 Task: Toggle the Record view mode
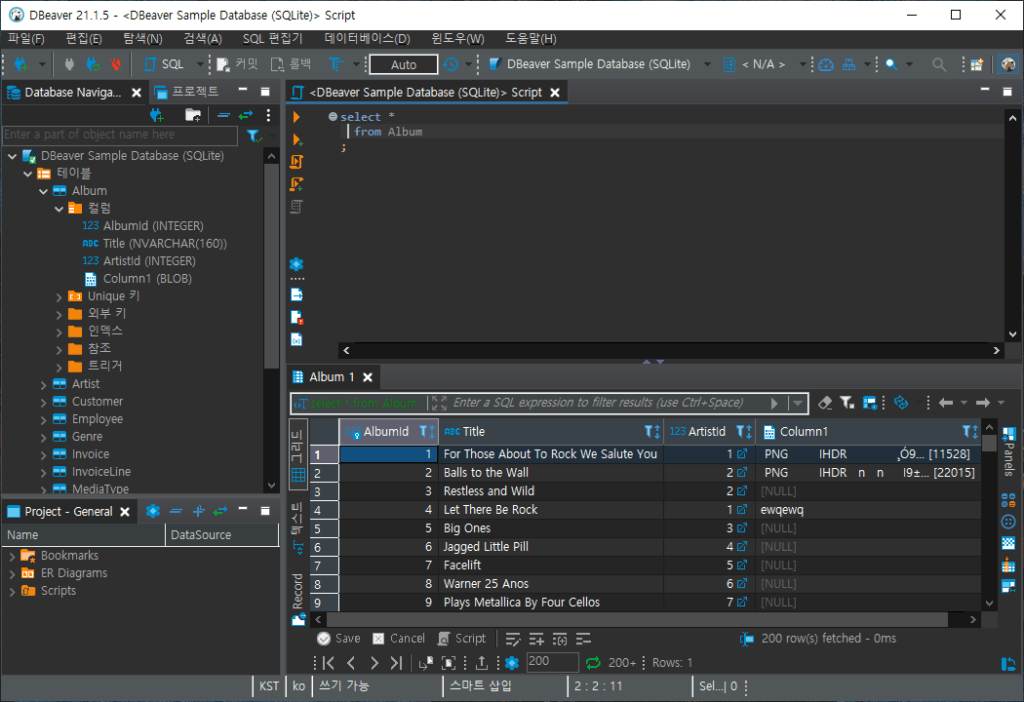coord(297,592)
